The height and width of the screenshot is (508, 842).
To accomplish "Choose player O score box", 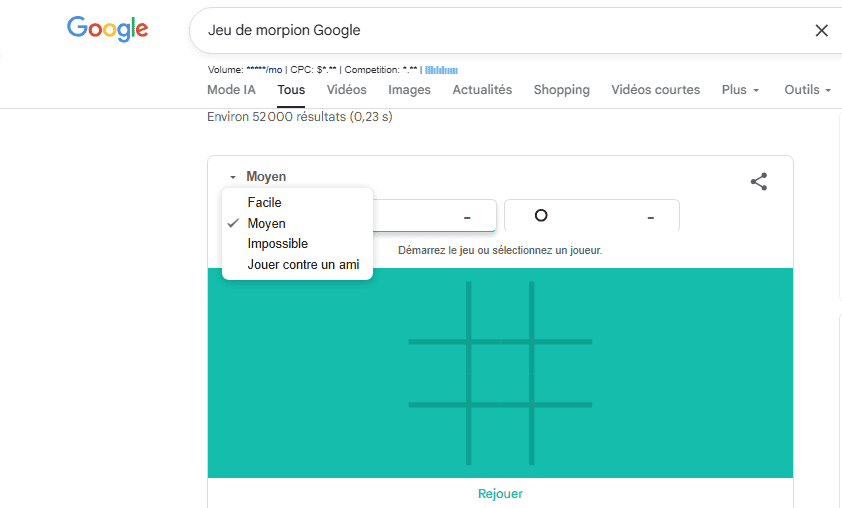I will pyautogui.click(x=591, y=216).
